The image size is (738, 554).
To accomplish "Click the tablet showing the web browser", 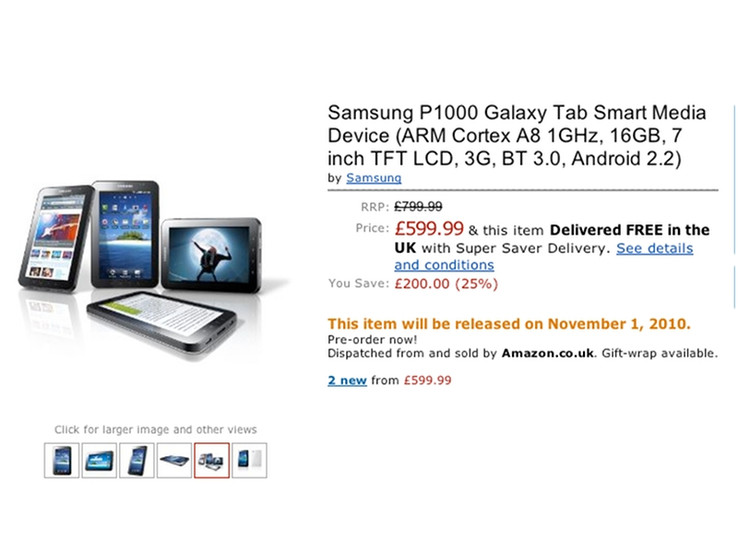I will (56, 238).
